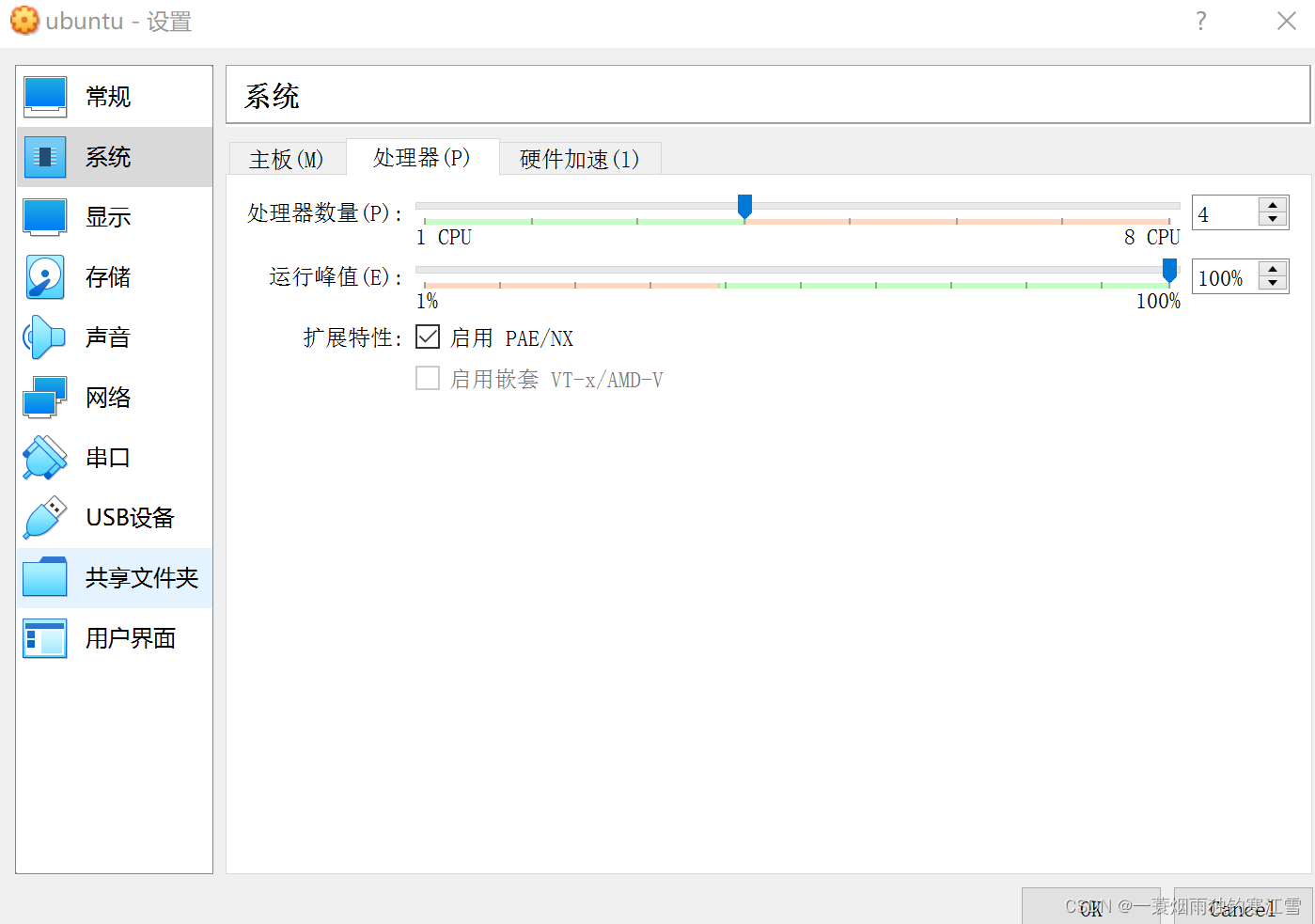Select 存储 label in the sidebar
Viewport: 1315px width, 924px height.
pos(108,277)
